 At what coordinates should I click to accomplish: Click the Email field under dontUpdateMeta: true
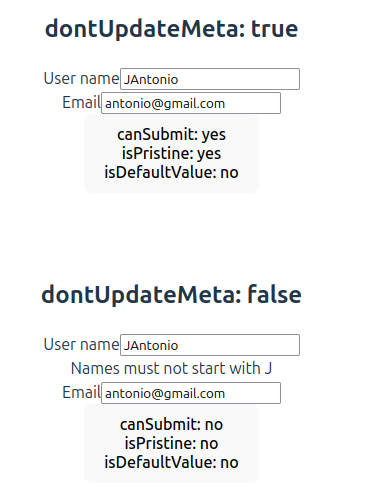pos(191,103)
